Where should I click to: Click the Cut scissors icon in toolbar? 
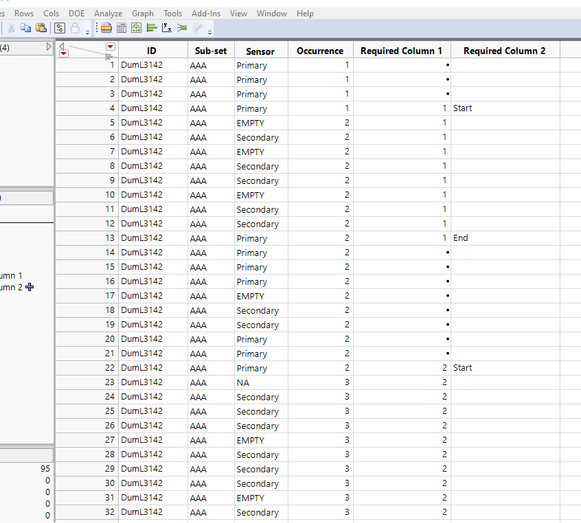tap(11, 28)
